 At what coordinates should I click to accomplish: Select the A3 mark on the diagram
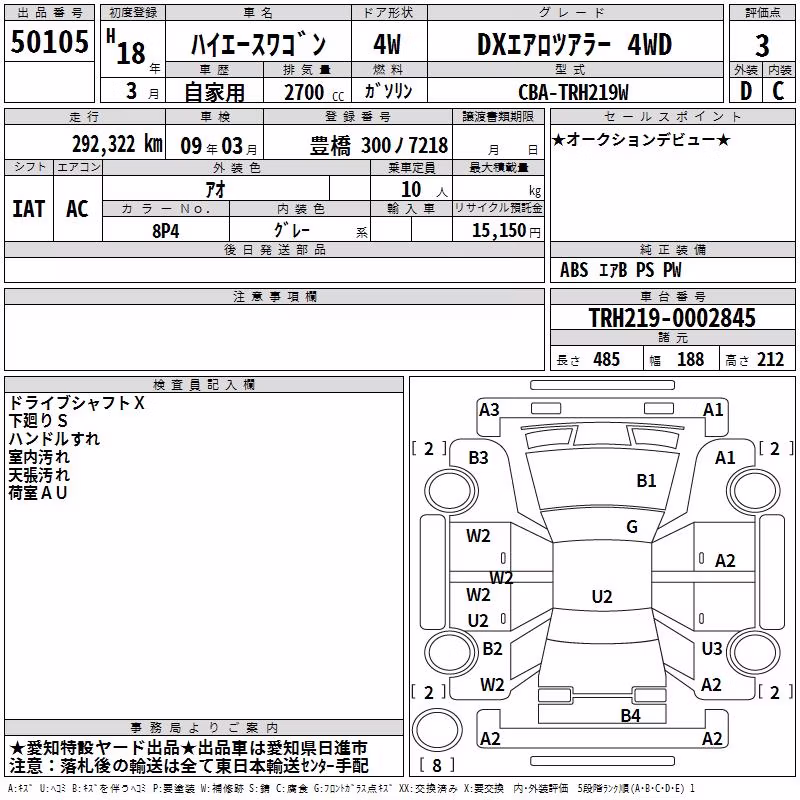pos(489,410)
